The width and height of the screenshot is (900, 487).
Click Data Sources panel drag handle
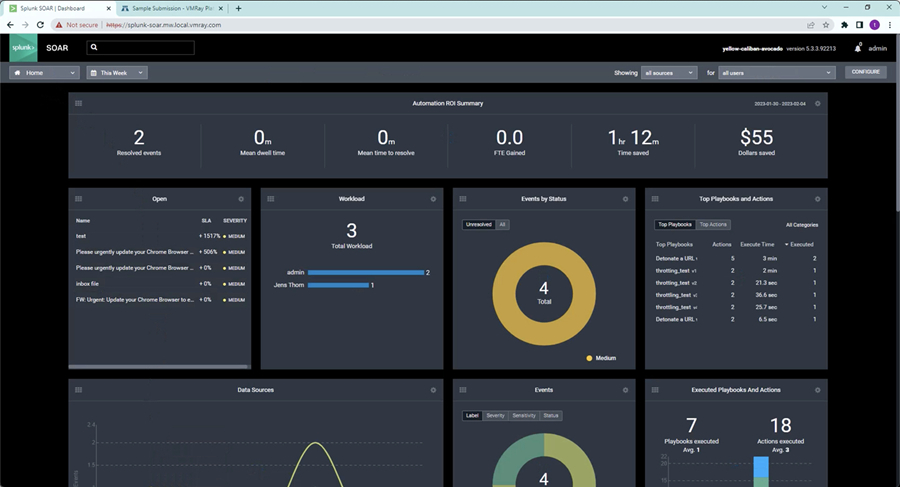79,390
